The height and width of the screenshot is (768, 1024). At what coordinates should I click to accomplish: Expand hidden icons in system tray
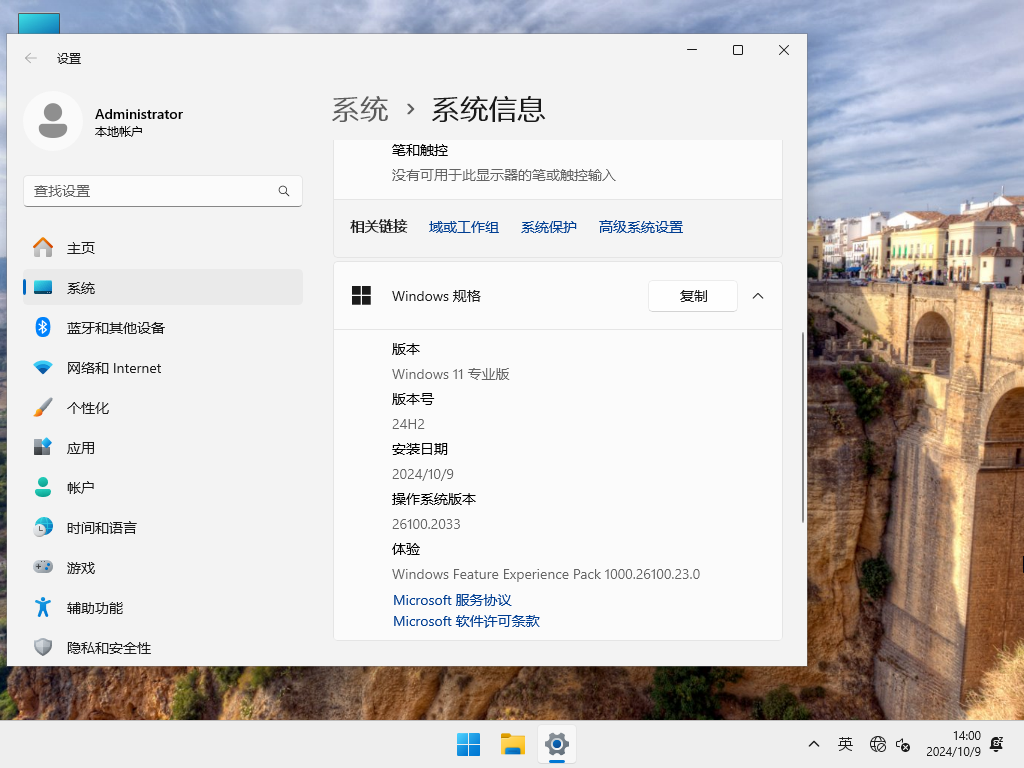(813, 744)
